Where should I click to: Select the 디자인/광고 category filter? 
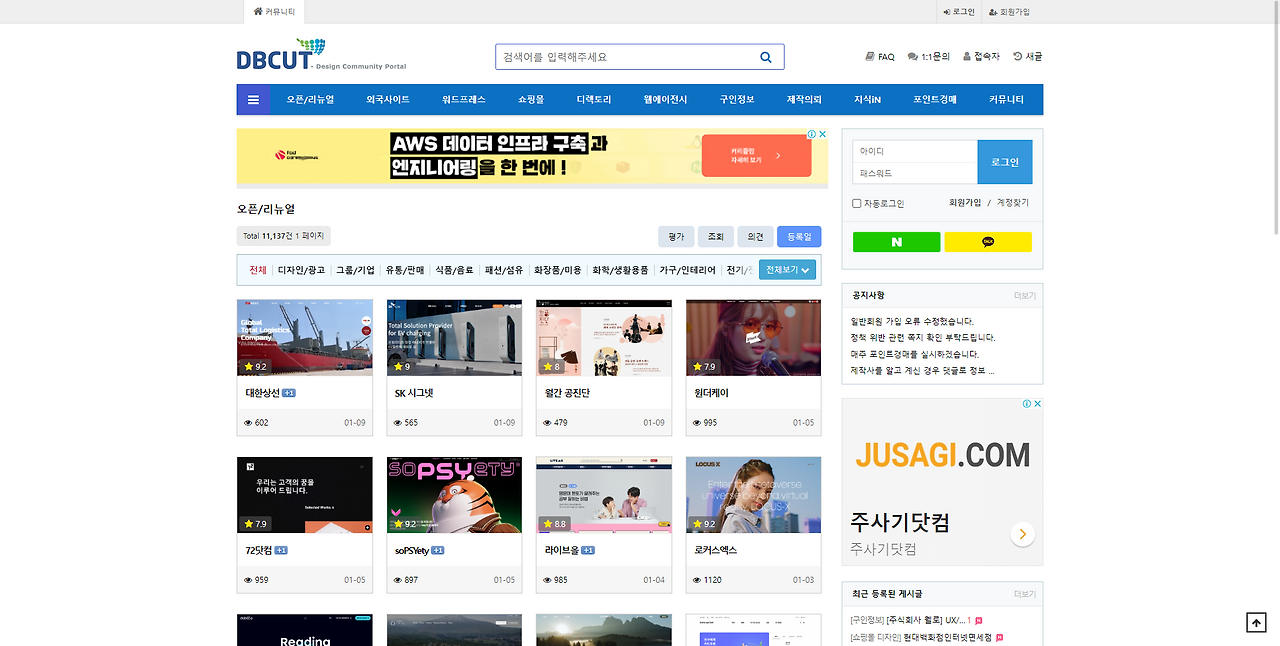point(301,270)
